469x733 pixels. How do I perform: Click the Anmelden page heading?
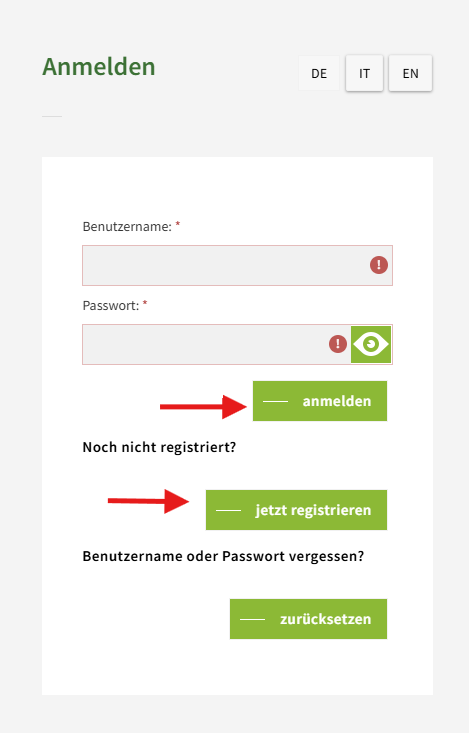click(x=99, y=67)
